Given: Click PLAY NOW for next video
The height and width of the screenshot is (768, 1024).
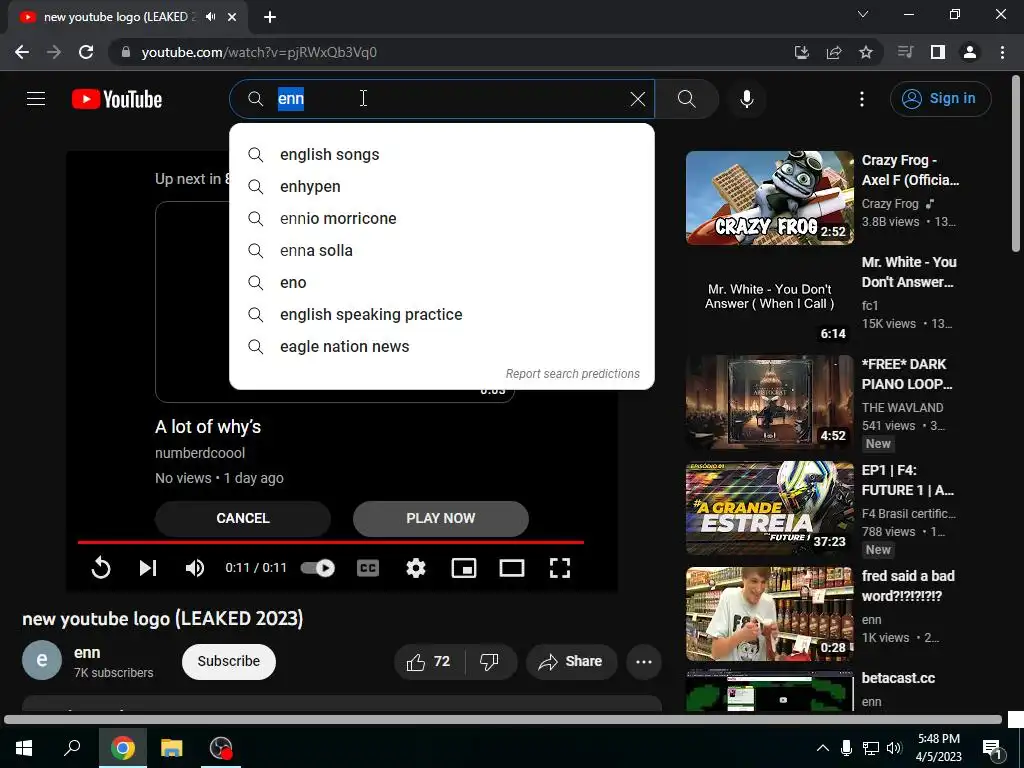Looking at the screenshot, I should (x=441, y=519).
